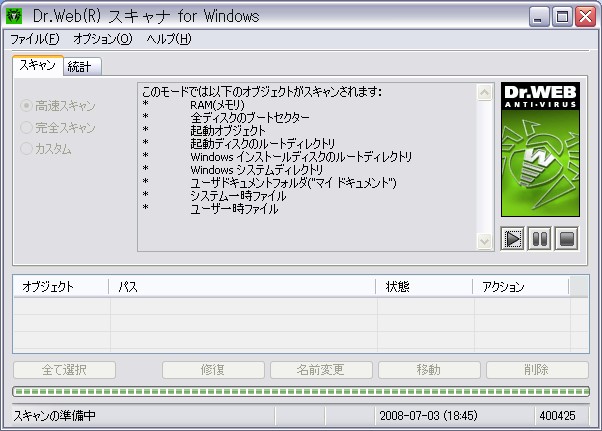The height and width of the screenshot is (431, 602).
Task: Select the 高速スキャン radio button
Action: tap(57, 106)
